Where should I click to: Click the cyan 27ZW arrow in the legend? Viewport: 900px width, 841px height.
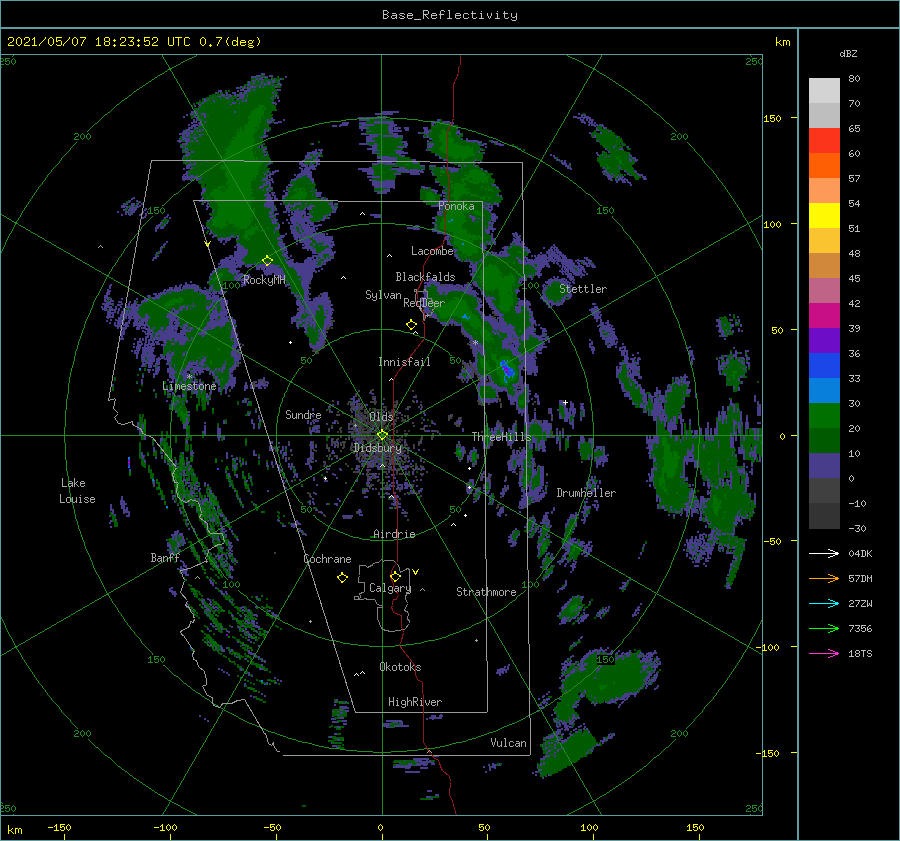(x=824, y=603)
